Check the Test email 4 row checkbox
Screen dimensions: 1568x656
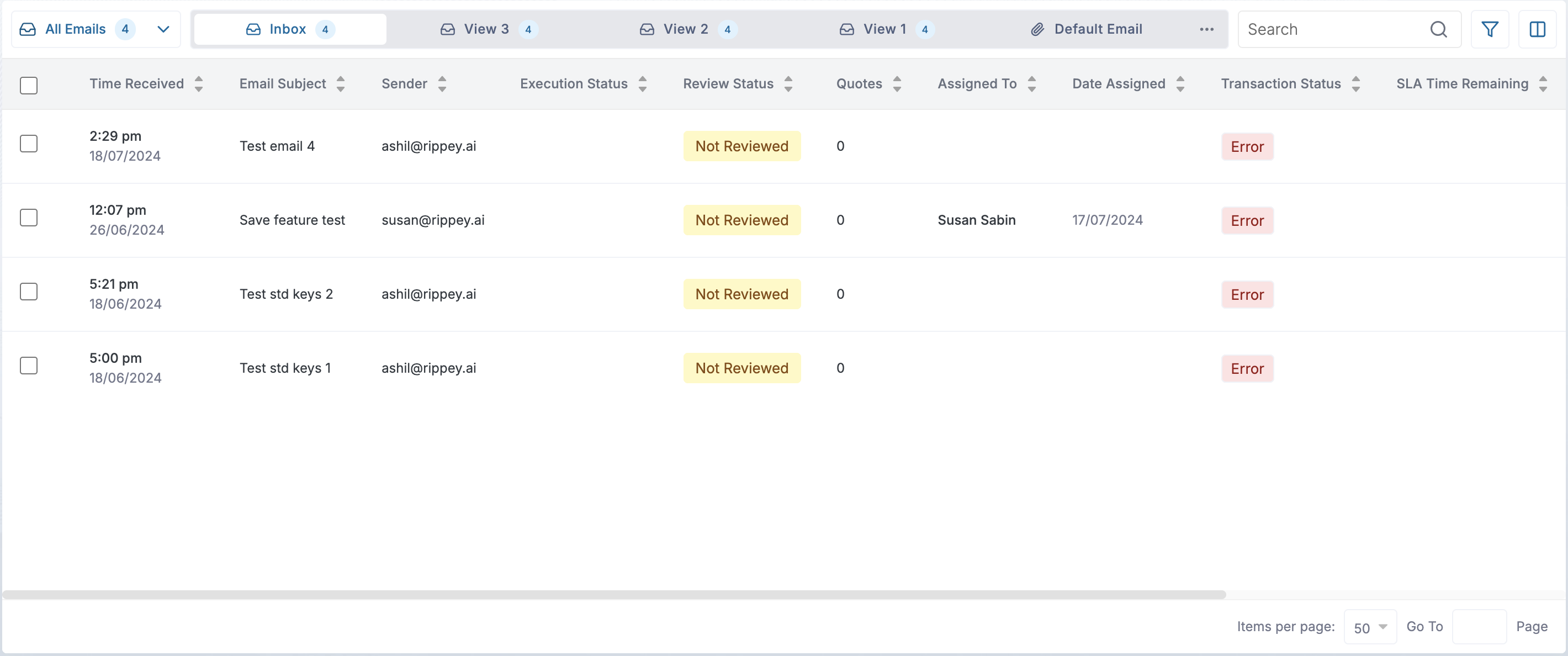(29, 144)
